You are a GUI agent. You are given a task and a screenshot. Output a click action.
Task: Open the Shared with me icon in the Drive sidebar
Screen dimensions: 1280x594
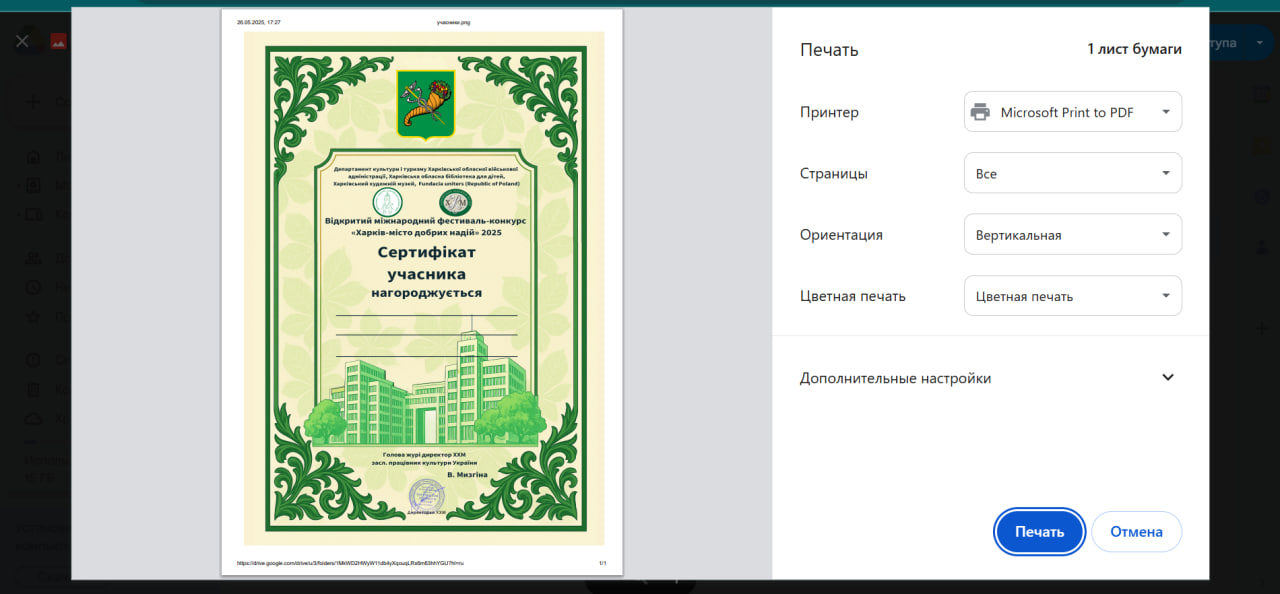coord(33,259)
